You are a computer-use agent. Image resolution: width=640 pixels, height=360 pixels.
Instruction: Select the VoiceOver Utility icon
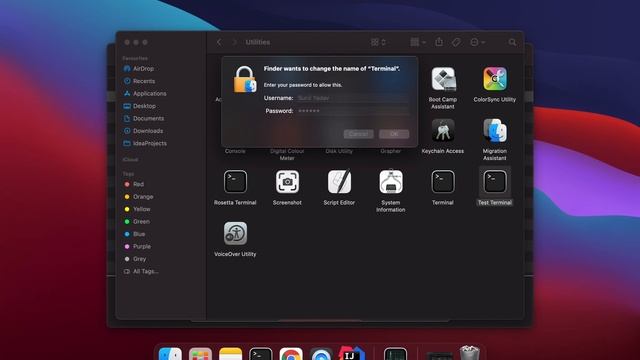235,233
